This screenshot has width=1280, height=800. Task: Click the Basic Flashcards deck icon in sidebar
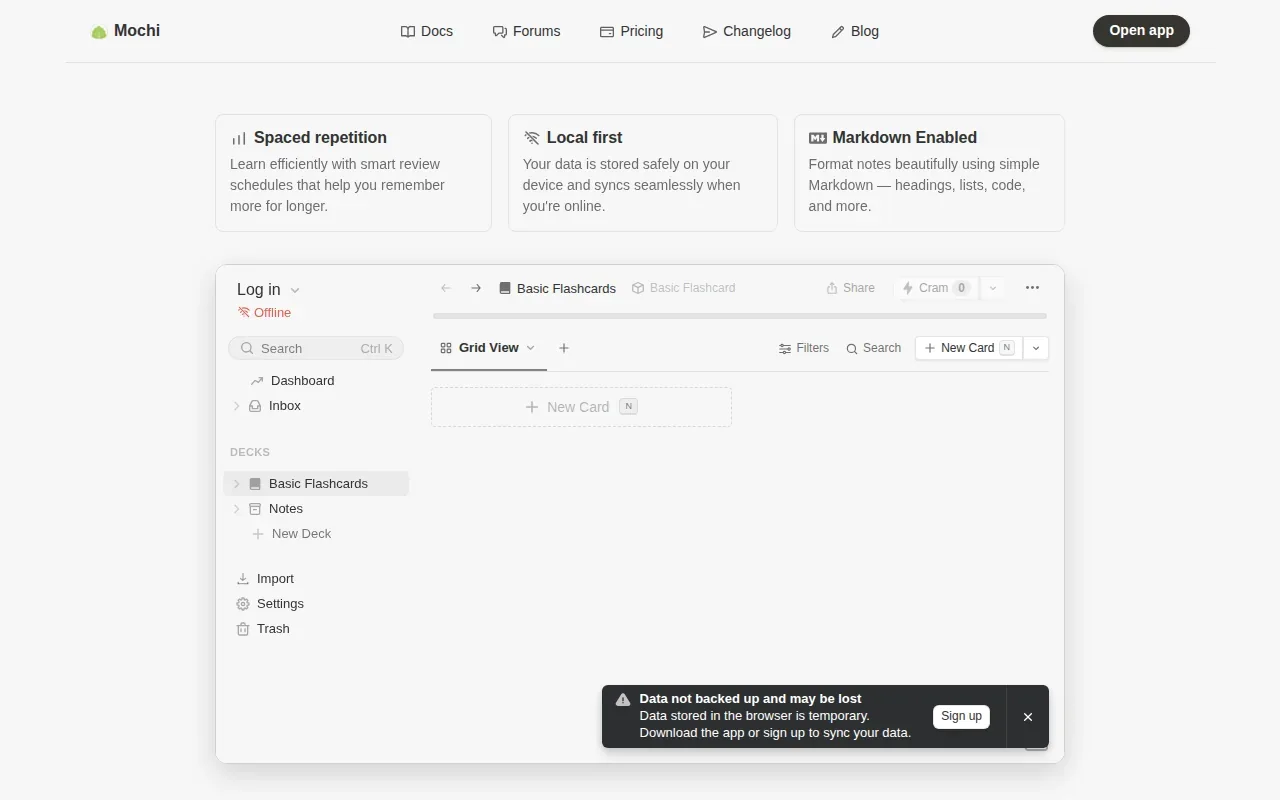[x=255, y=484]
